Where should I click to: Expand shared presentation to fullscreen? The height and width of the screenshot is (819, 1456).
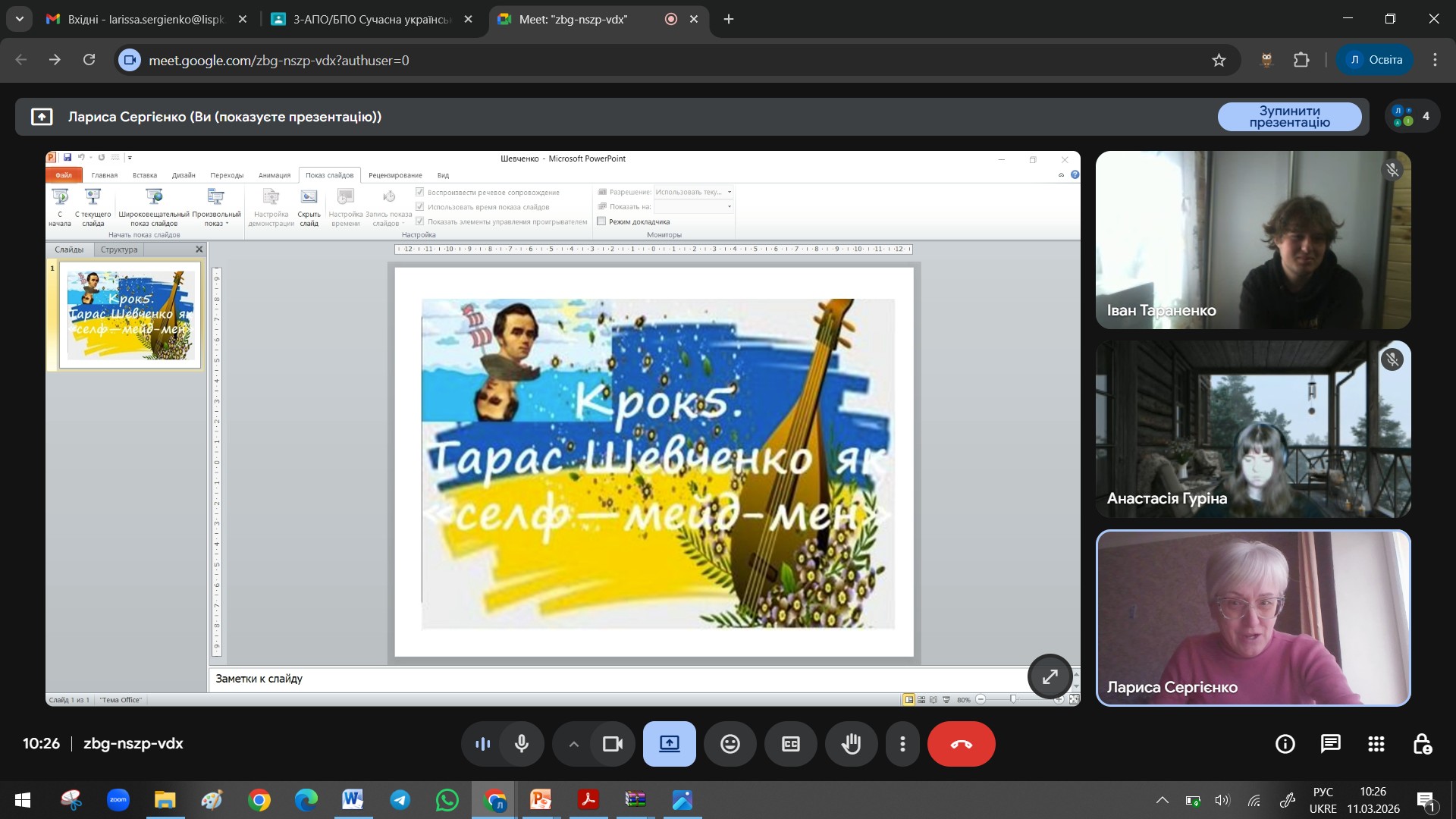(x=1050, y=676)
